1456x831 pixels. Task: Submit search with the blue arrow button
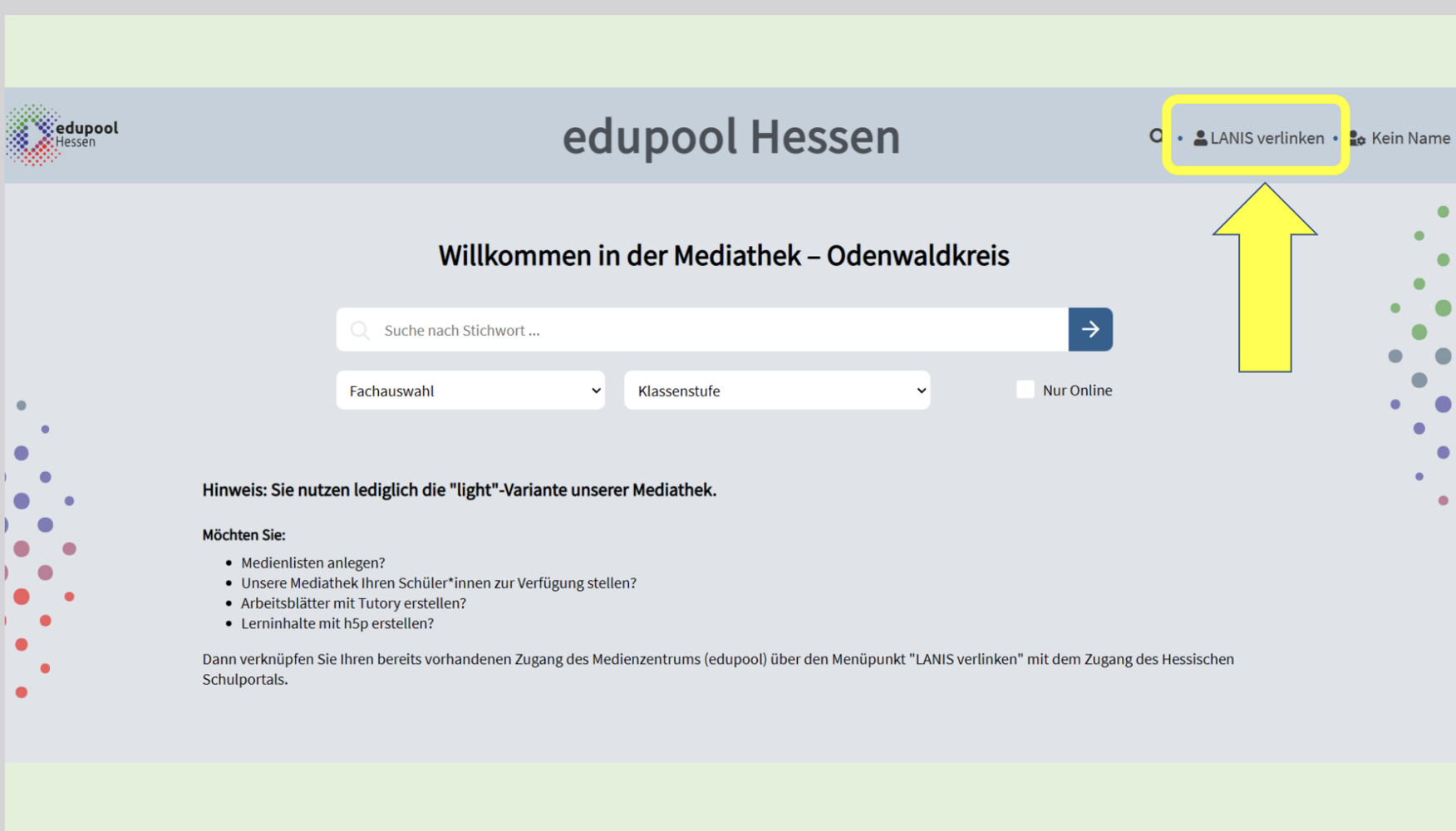point(1090,330)
